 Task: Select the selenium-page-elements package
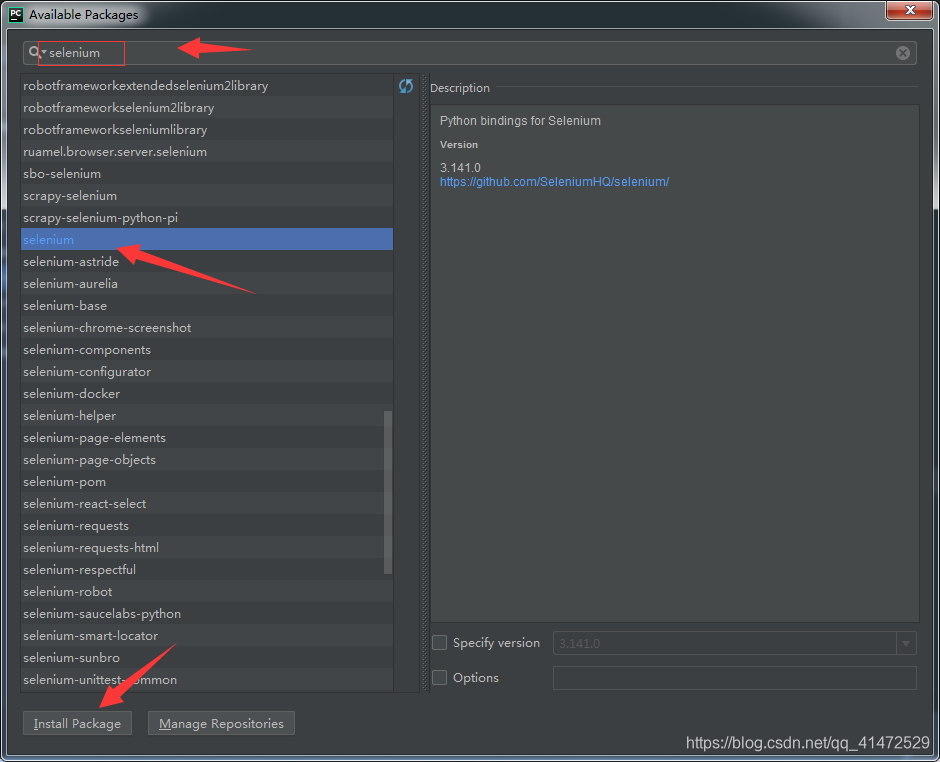207,438
